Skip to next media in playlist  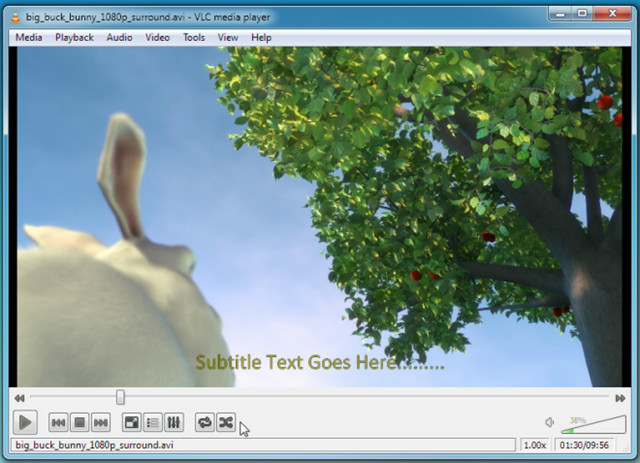click(100, 422)
